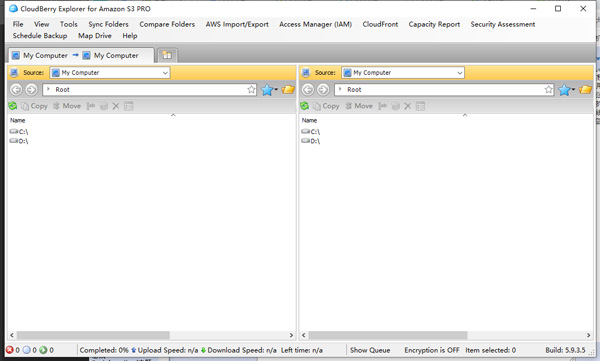Click the right pane horizontal scrollbar
600x361 pixels.
tap(388, 335)
